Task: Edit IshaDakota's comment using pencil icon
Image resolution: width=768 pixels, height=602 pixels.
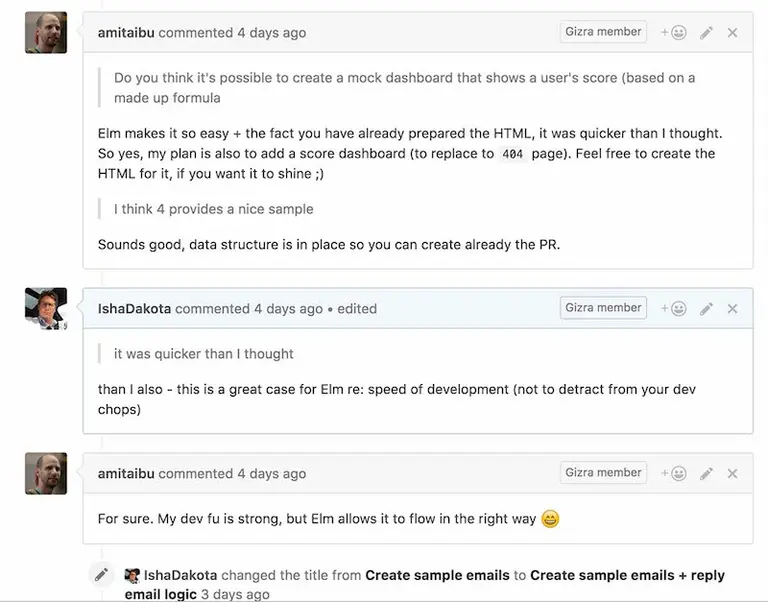Action: tap(706, 309)
